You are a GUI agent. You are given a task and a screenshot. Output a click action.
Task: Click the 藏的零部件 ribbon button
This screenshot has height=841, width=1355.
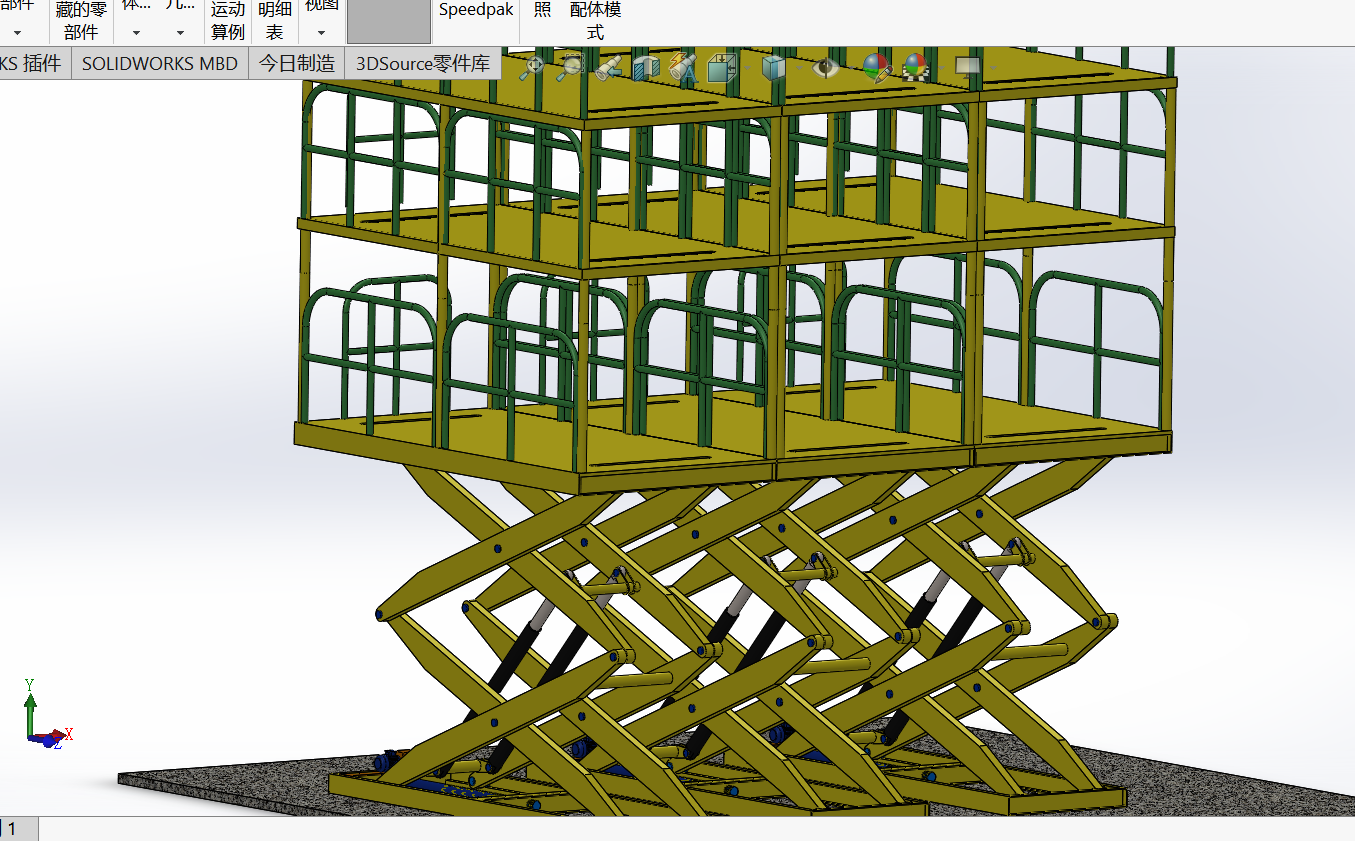[x=81, y=20]
